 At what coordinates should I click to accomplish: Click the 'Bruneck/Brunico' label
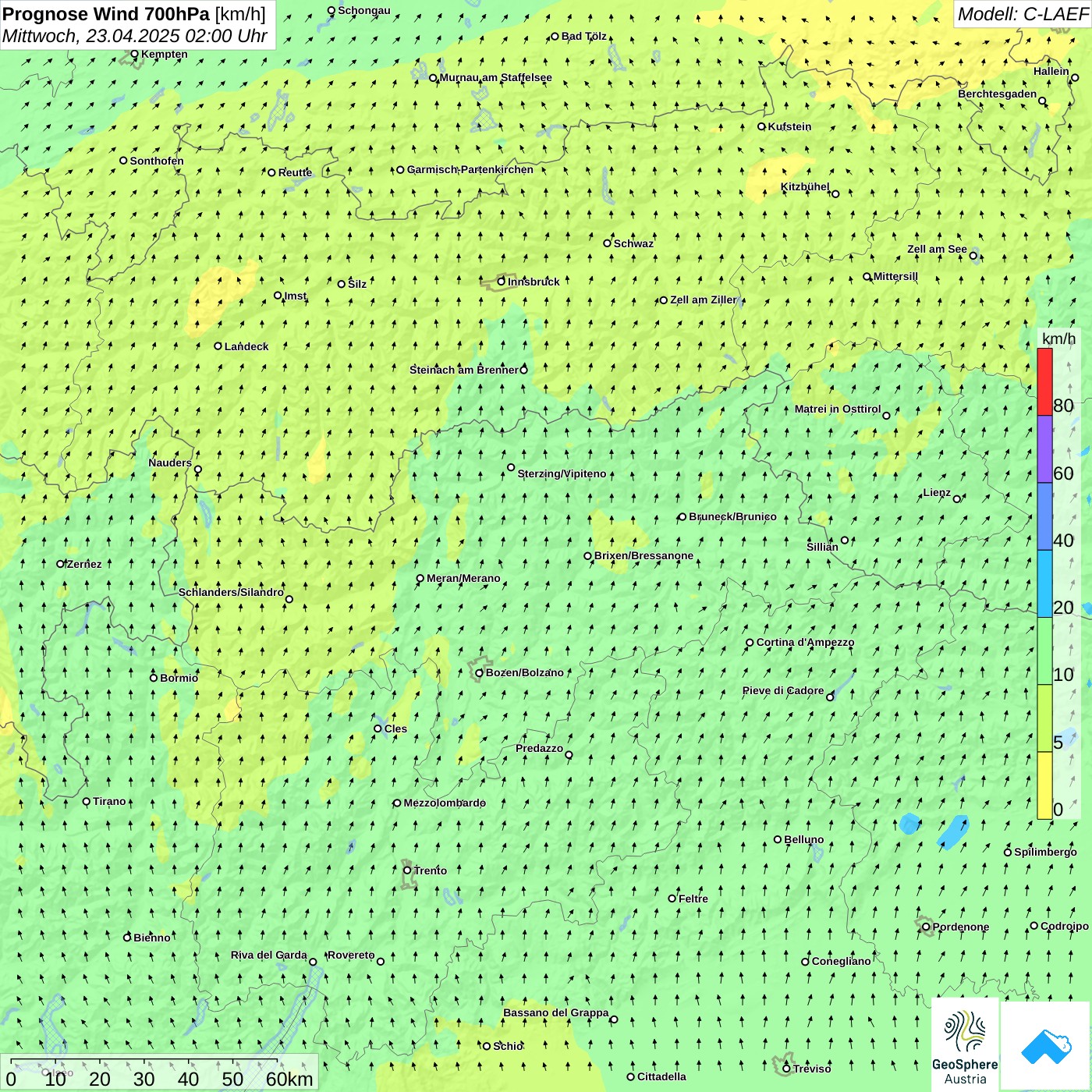click(x=732, y=516)
